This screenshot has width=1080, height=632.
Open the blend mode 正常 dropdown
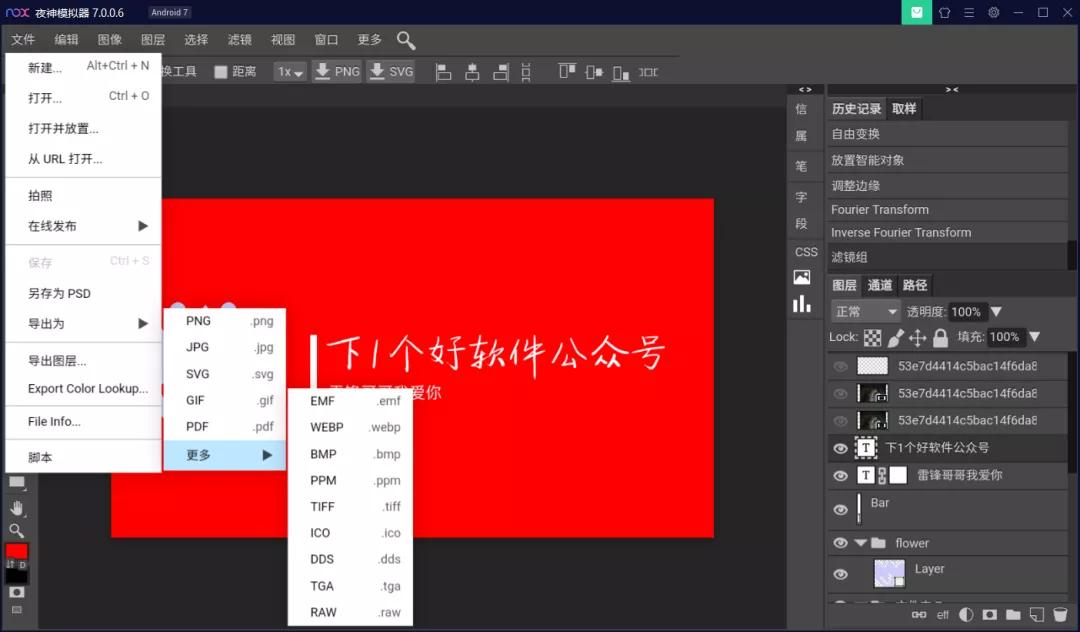pos(864,311)
